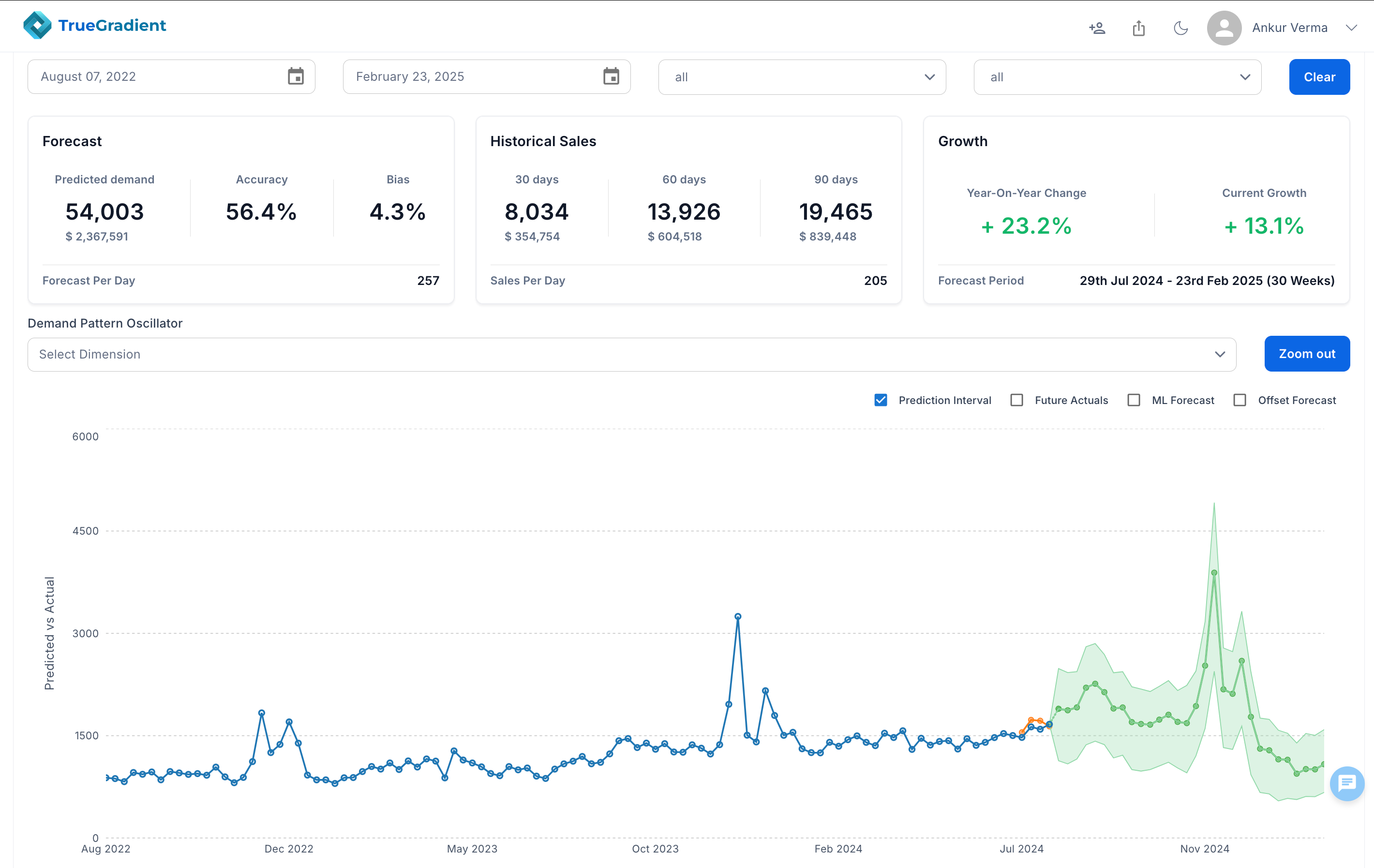Click the peak forecast point on chart

pos(1214,572)
